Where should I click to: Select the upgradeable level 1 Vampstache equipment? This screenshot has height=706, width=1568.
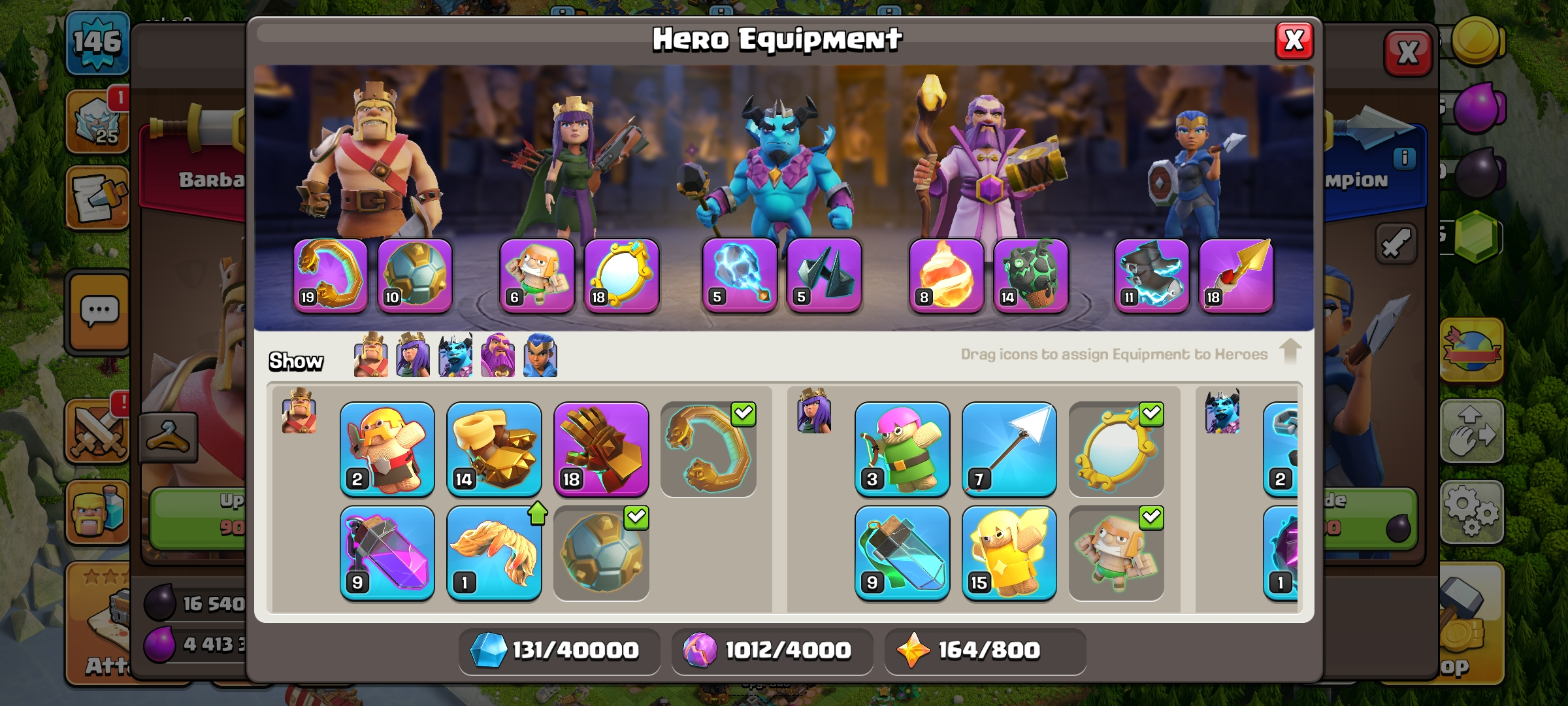pos(495,553)
